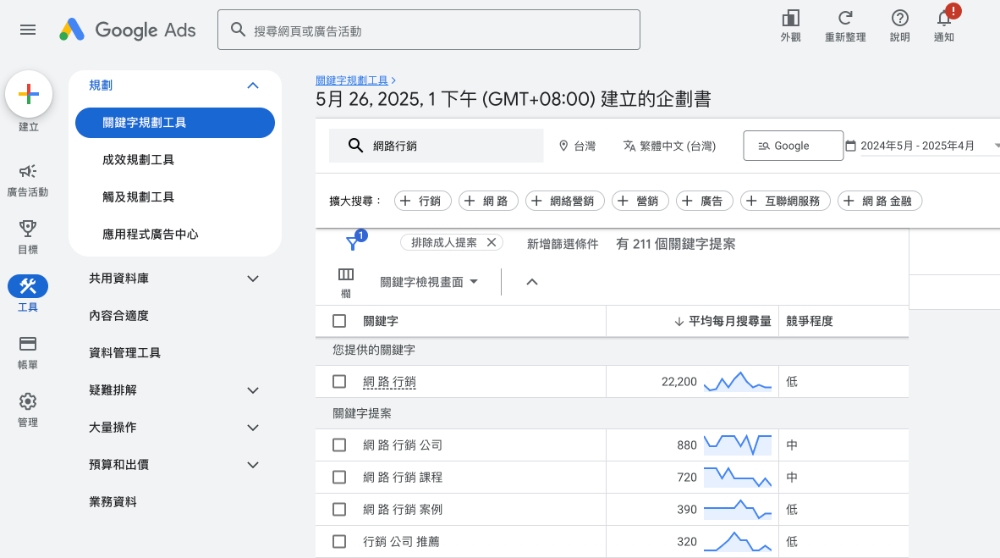1000x558 pixels.
Task: Select 關鍵字規劃工具 in the menu
Action: click(175, 122)
